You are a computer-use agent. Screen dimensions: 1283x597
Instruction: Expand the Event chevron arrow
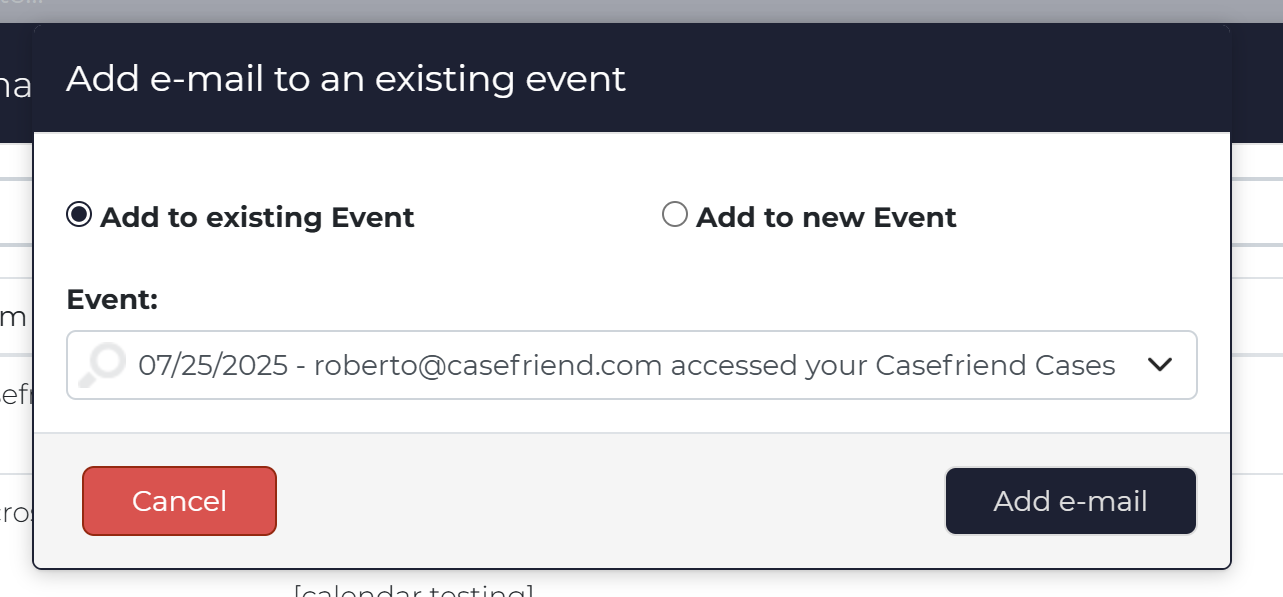tap(1159, 365)
